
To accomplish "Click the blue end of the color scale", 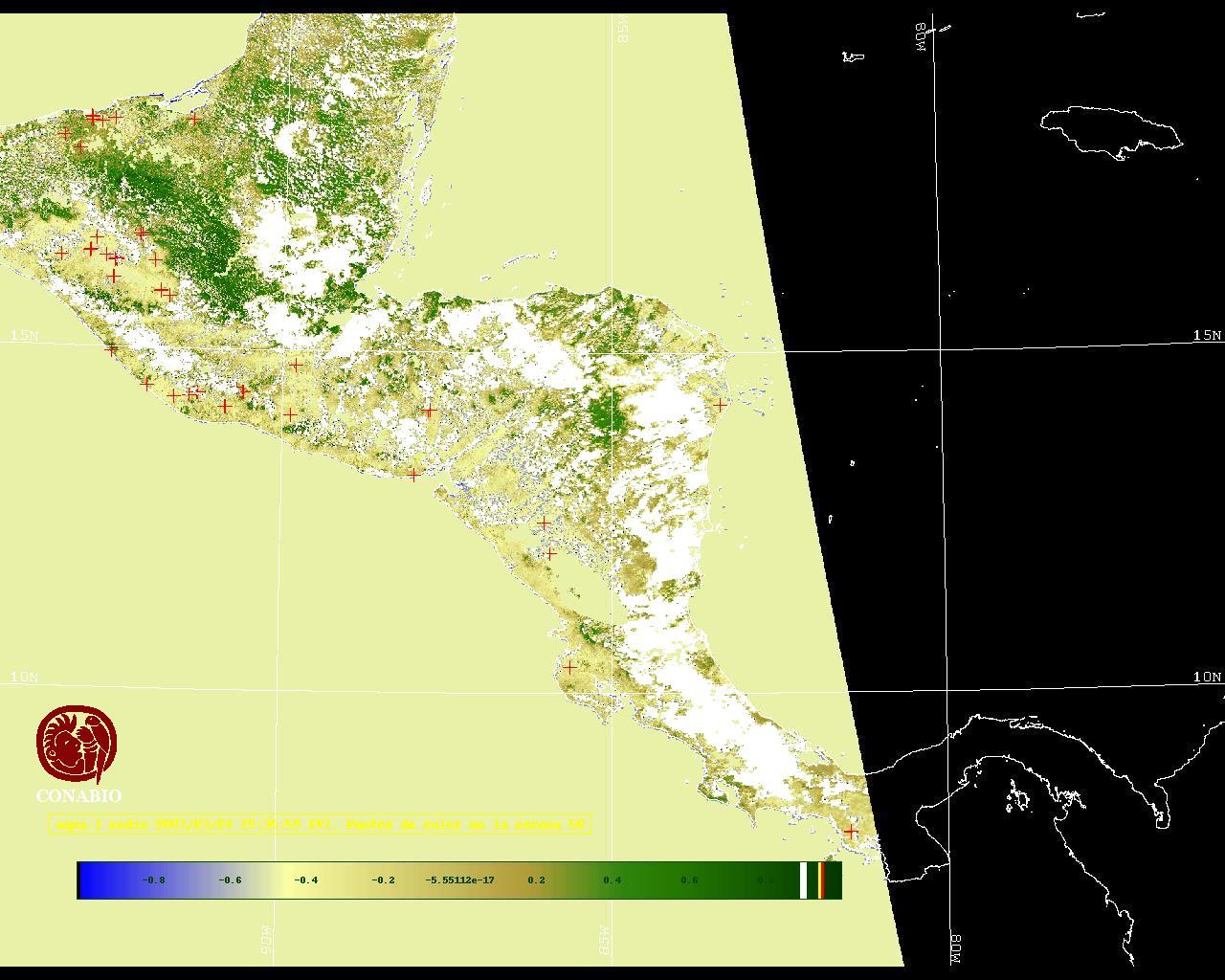I will click(x=92, y=880).
